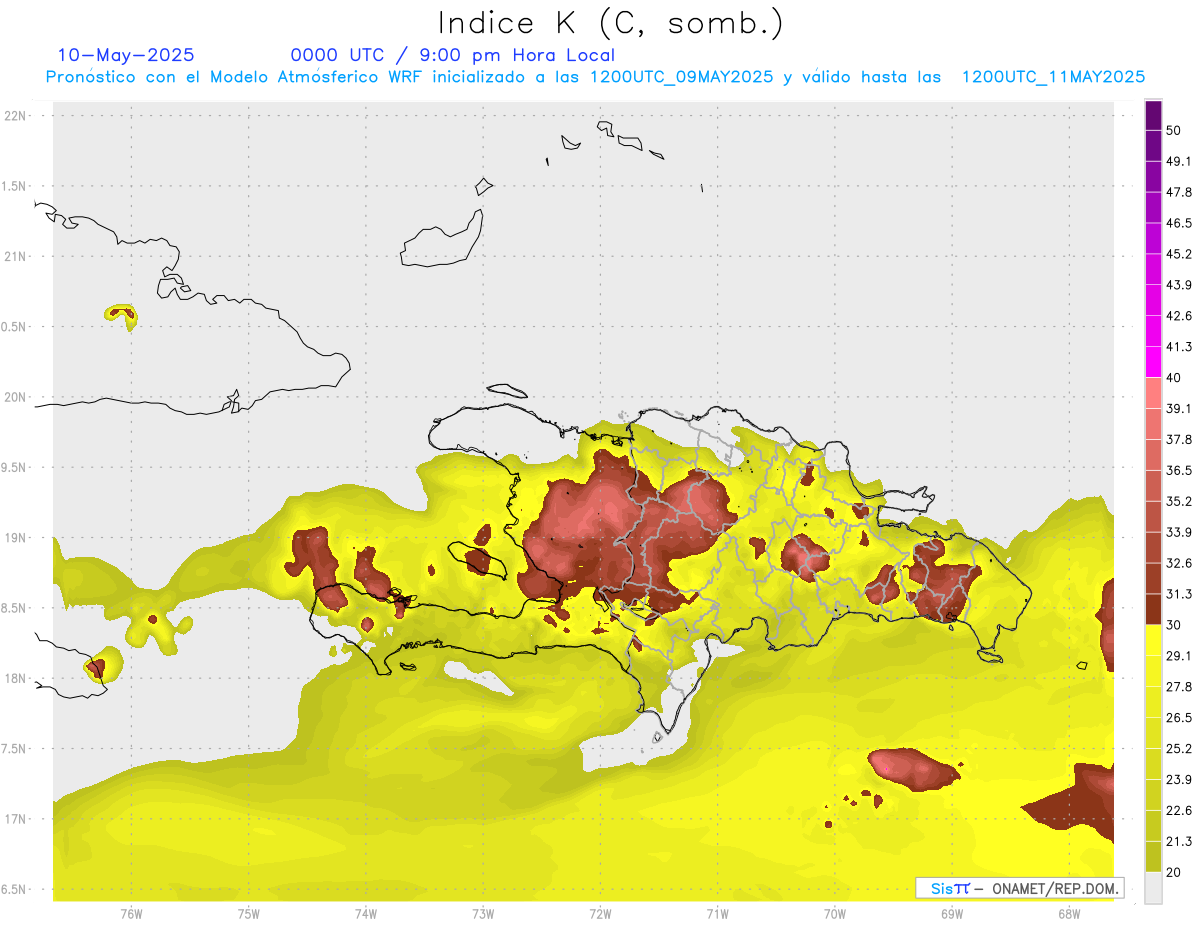The image size is (1200, 927).
Task: Click the '32.6' color scale value
Action: 1179,563
